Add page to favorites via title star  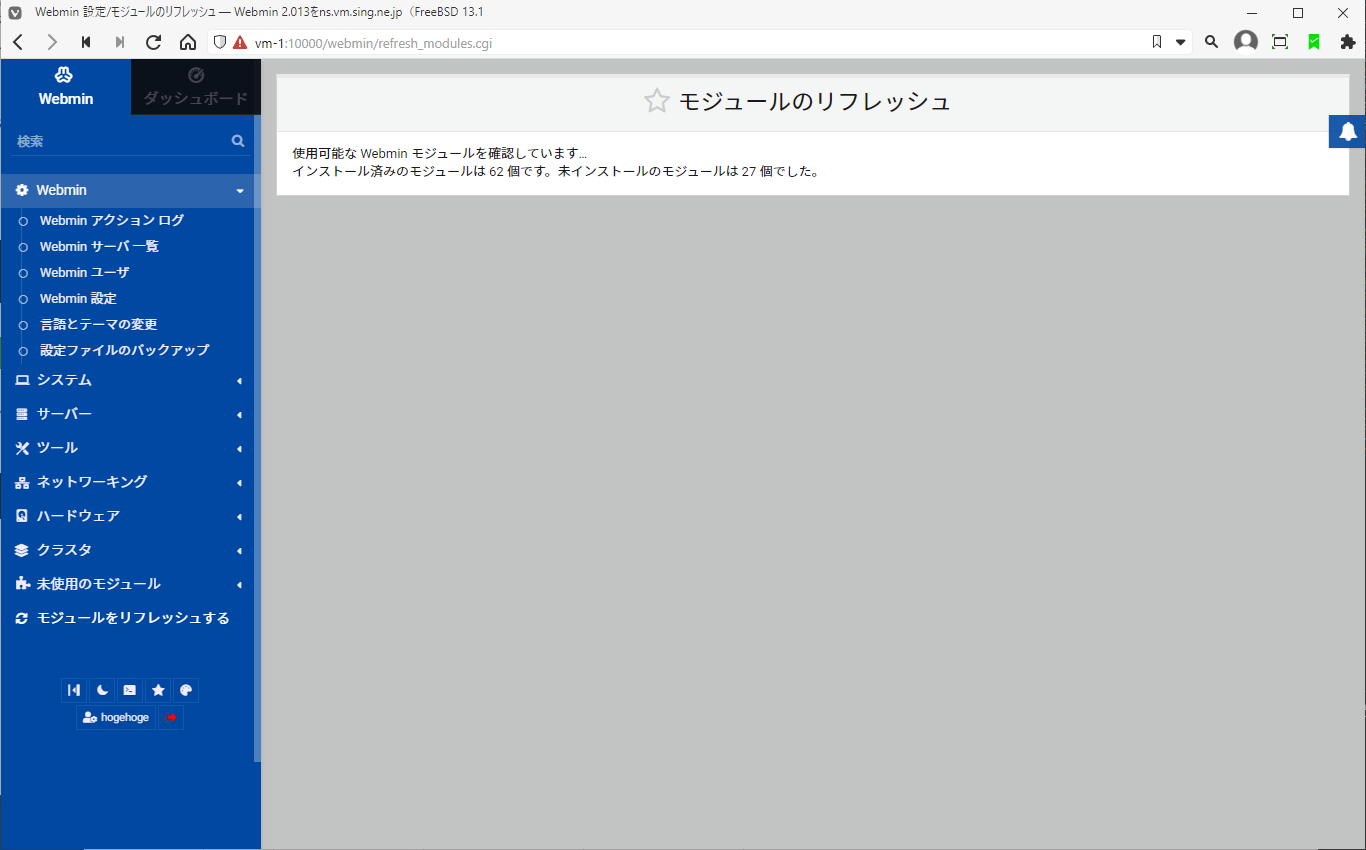click(656, 101)
